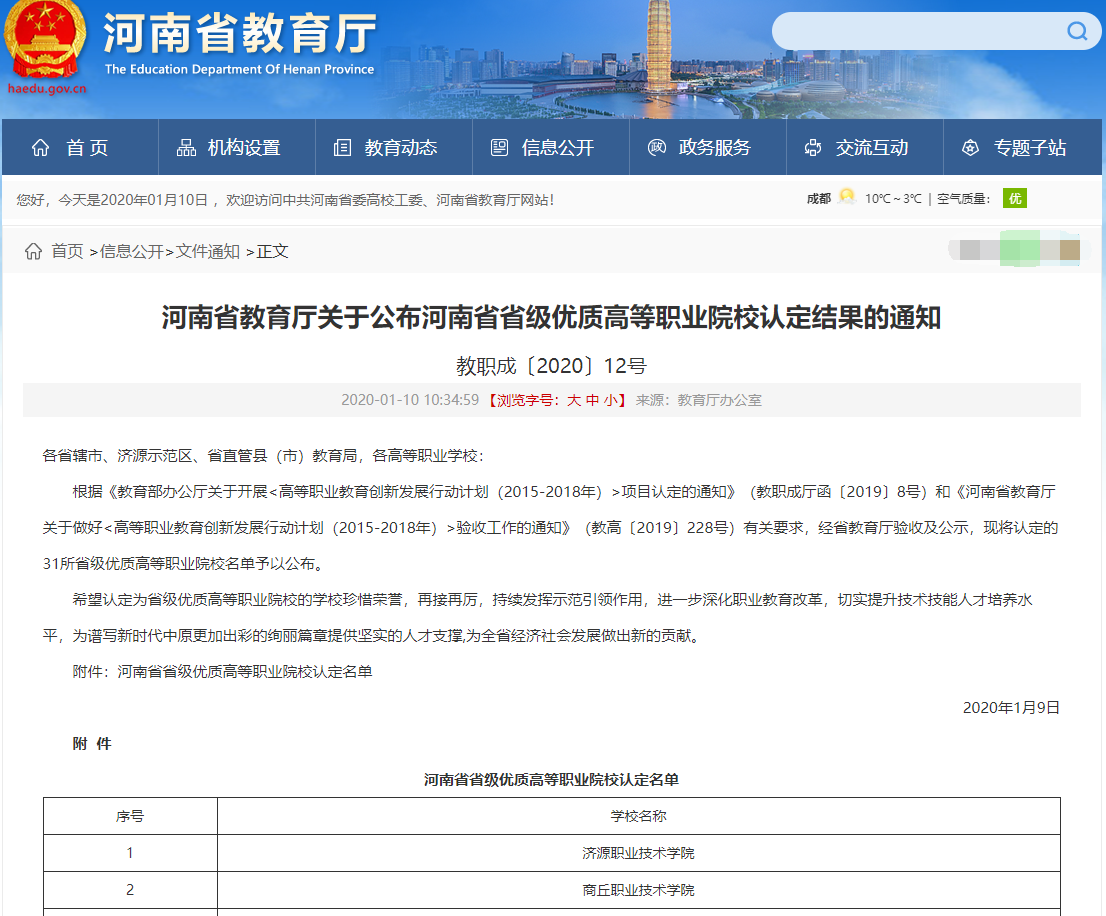The height and width of the screenshot is (916, 1106).
Task: Click the temperature 10℃~3℃ text
Action: pos(893,199)
